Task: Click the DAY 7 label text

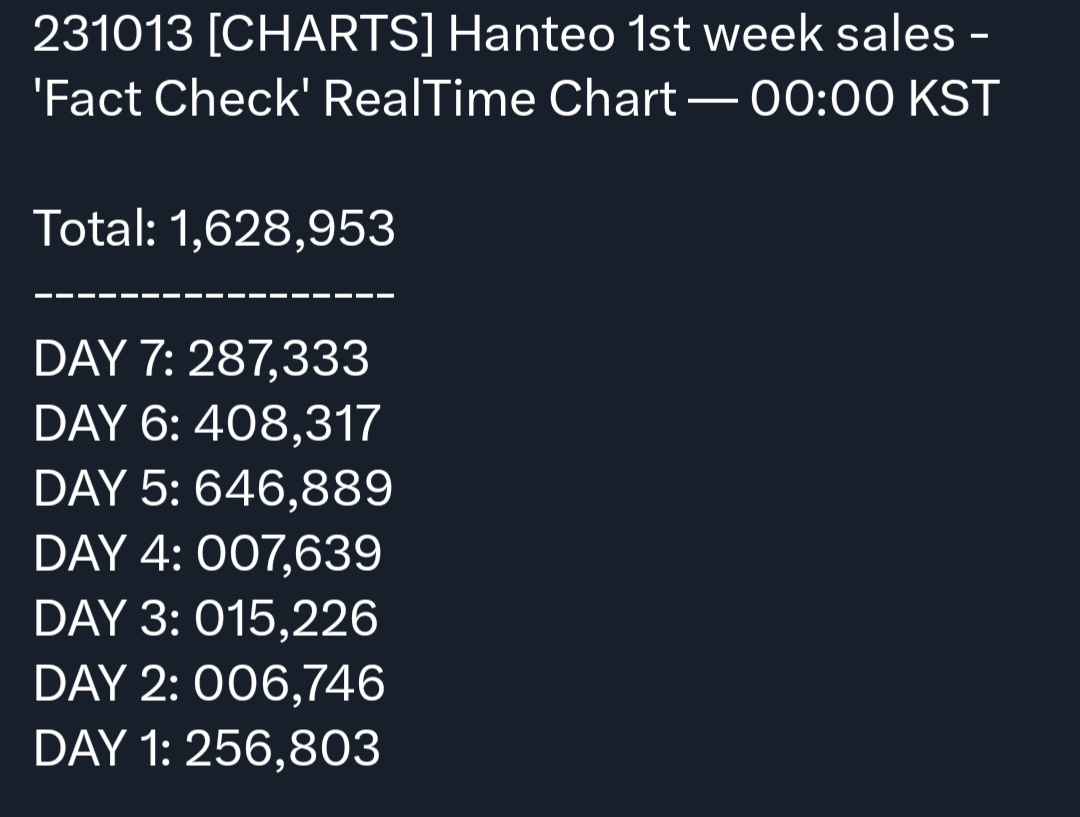Action: (103, 358)
